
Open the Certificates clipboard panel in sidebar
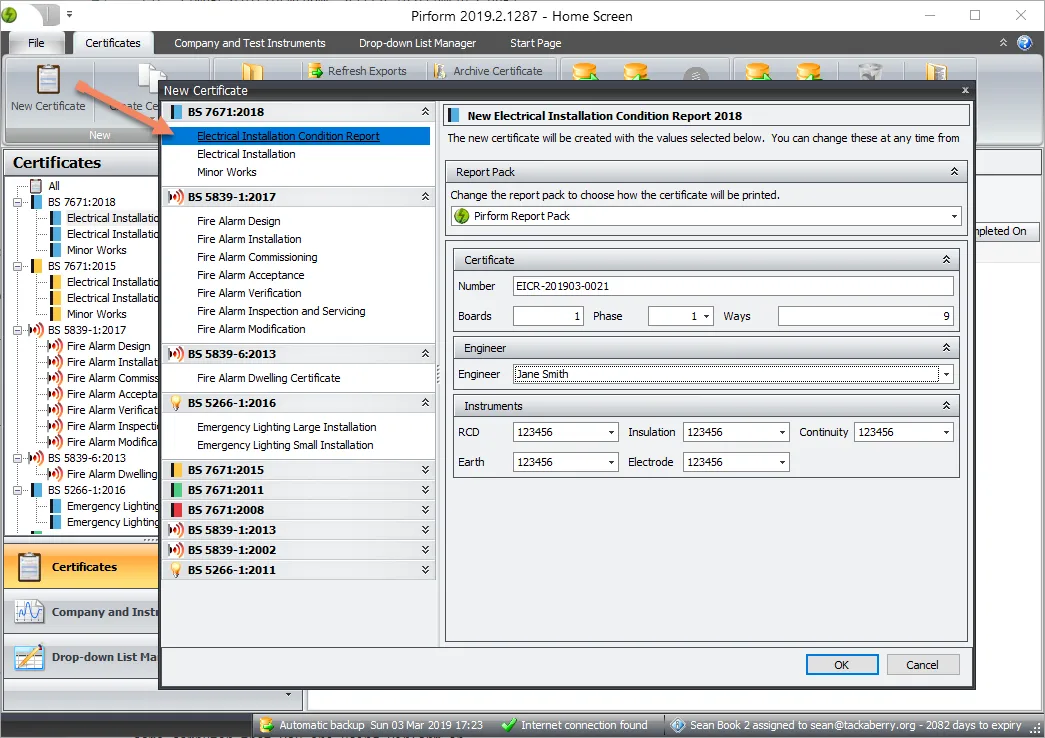pyautogui.click(x=80, y=565)
